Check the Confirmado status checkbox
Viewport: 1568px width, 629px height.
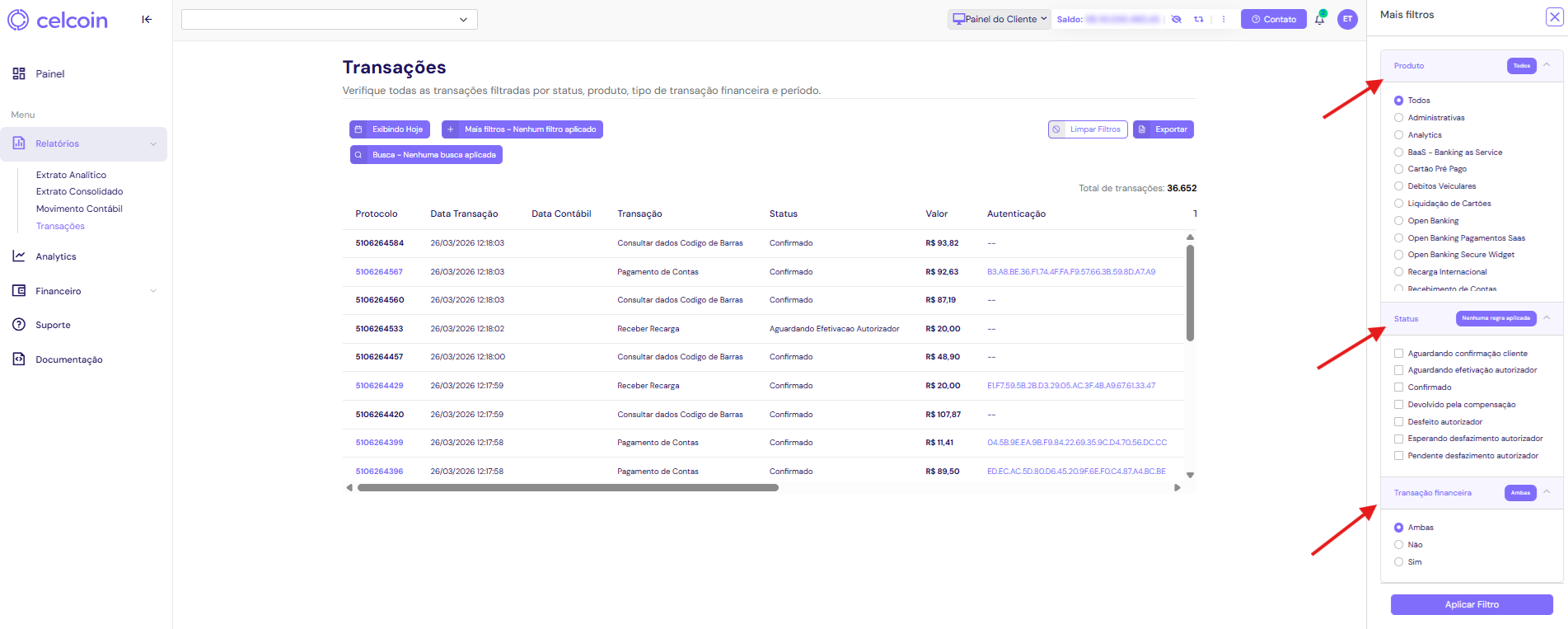click(x=1398, y=387)
